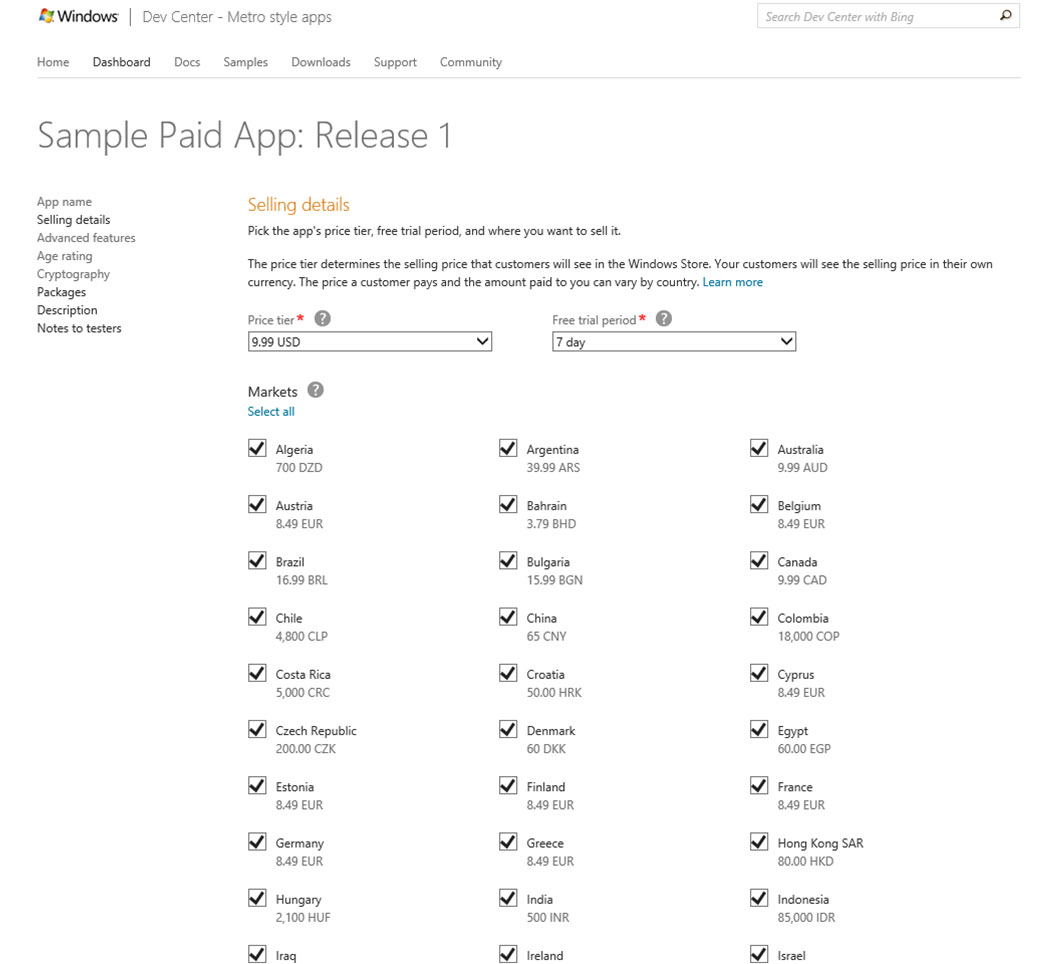Viewport: 1047px width, 964px height.
Task: Toggle the Colombia checkbox
Action: tap(759, 617)
